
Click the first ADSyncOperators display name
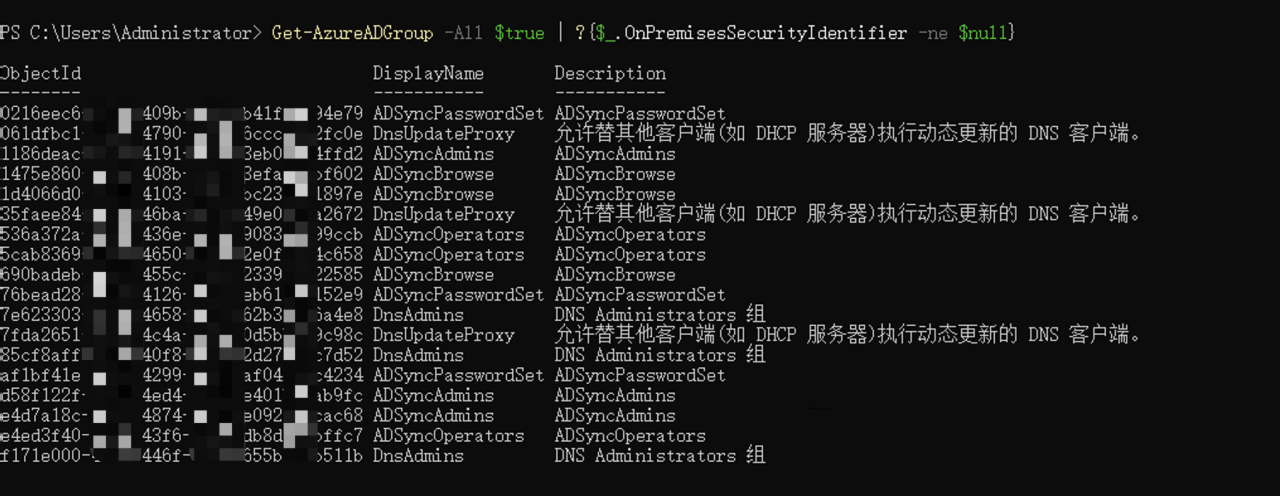pos(448,235)
